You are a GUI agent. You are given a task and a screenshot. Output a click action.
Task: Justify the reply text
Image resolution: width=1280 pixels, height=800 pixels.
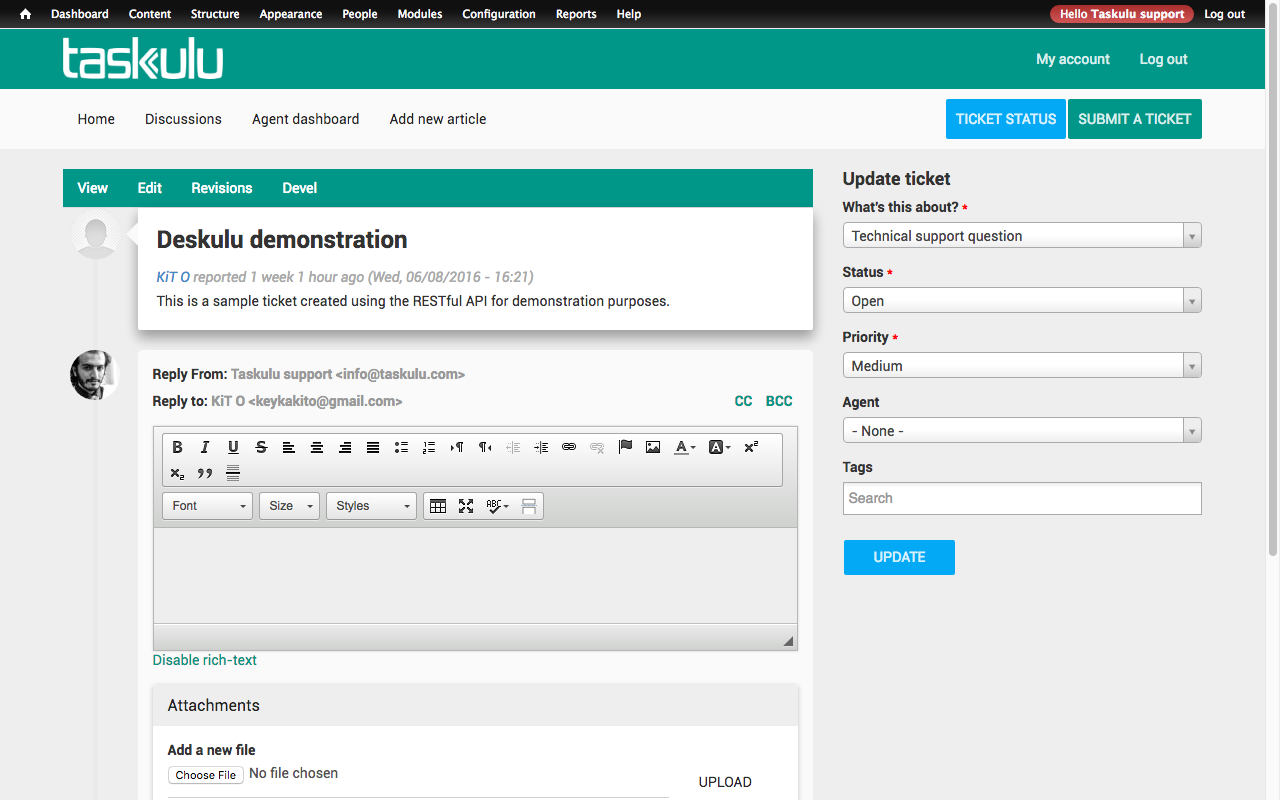tap(373, 447)
